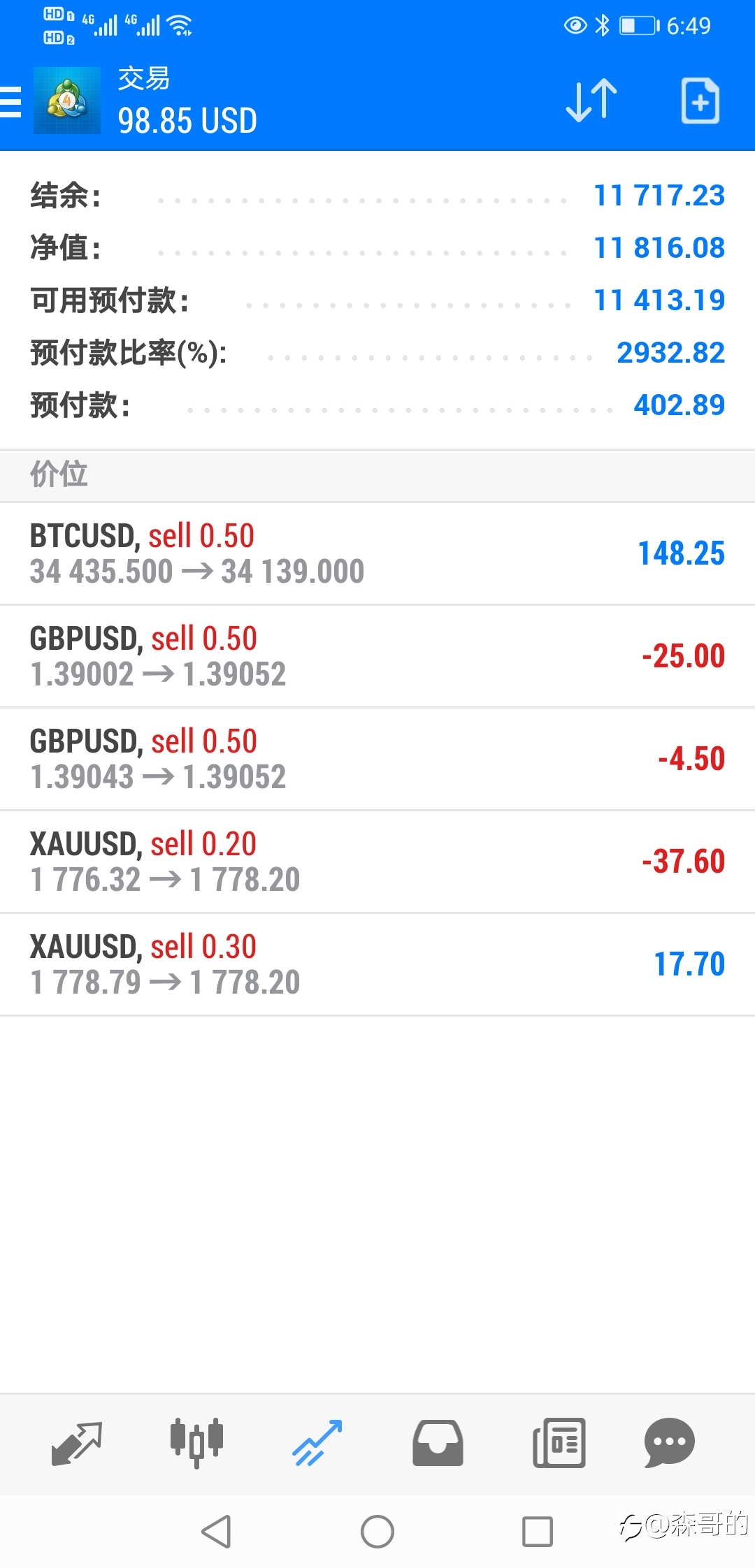The width and height of the screenshot is (755, 1568).
Task: Tap the balance value 11 717.23
Action: [x=659, y=196]
